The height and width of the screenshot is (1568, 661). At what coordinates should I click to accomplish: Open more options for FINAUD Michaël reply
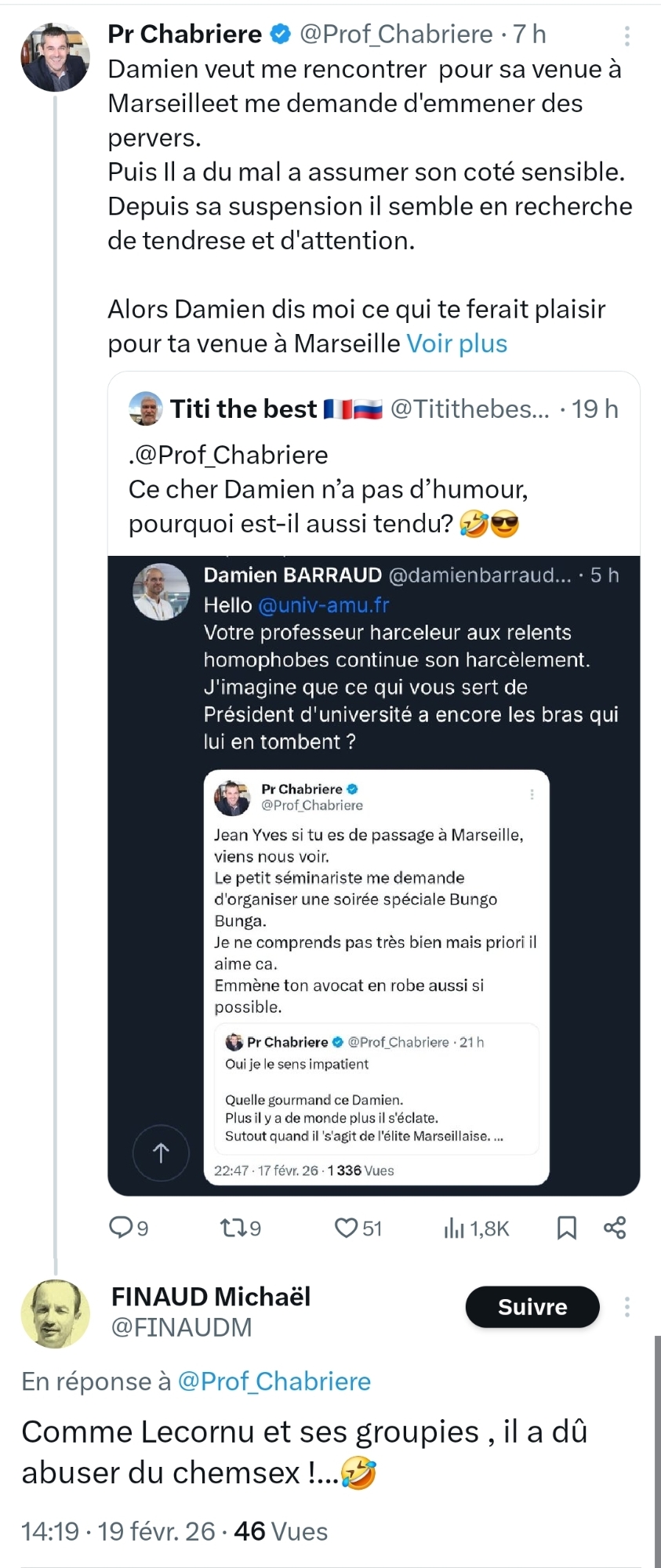click(x=626, y=1307)
